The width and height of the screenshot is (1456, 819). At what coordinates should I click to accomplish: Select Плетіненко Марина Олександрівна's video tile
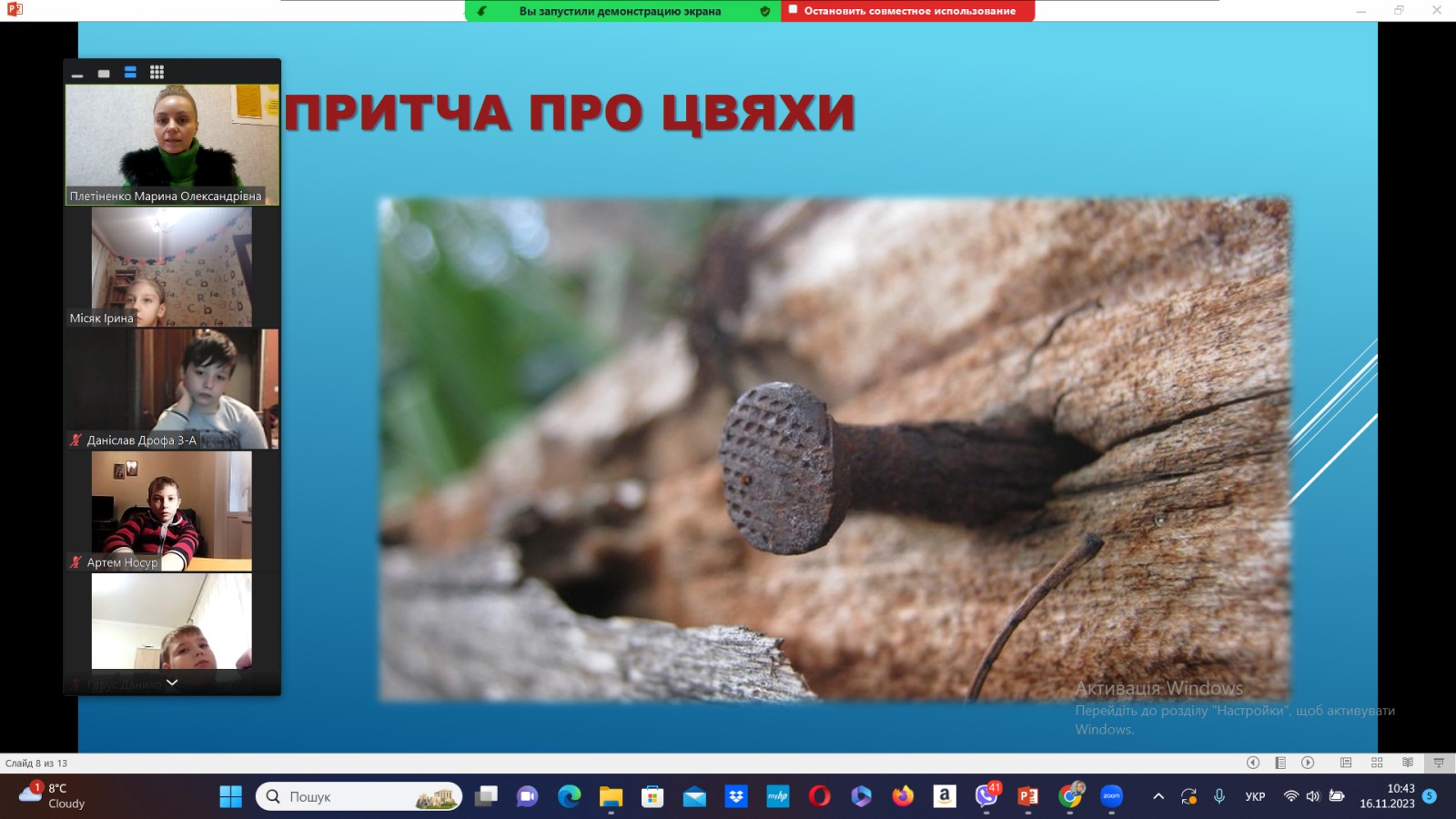pyautogui.click(x=172, y=145)
